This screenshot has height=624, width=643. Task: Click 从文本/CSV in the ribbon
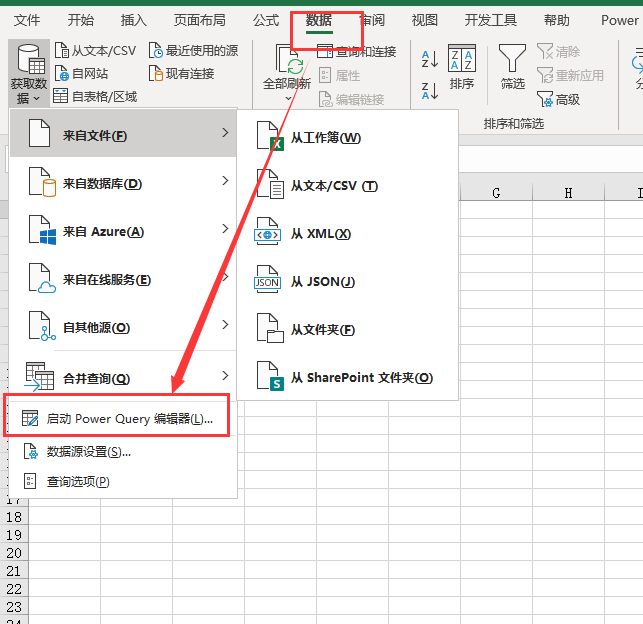(x=95, y=51)
